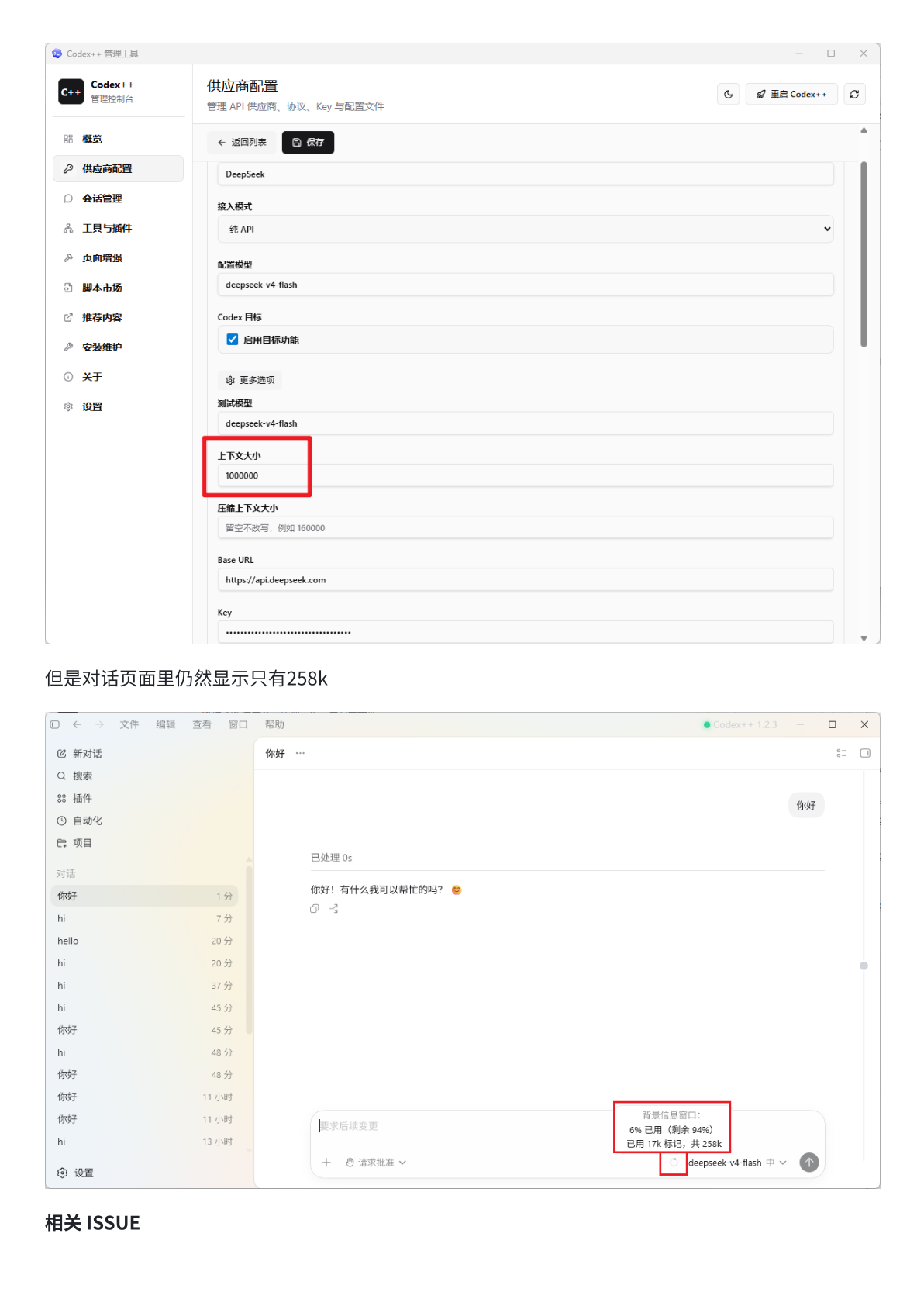Toggle sidebar icon in chat window title bar
This screenshot has width=924, height=1306.
[x=55, y=724]
